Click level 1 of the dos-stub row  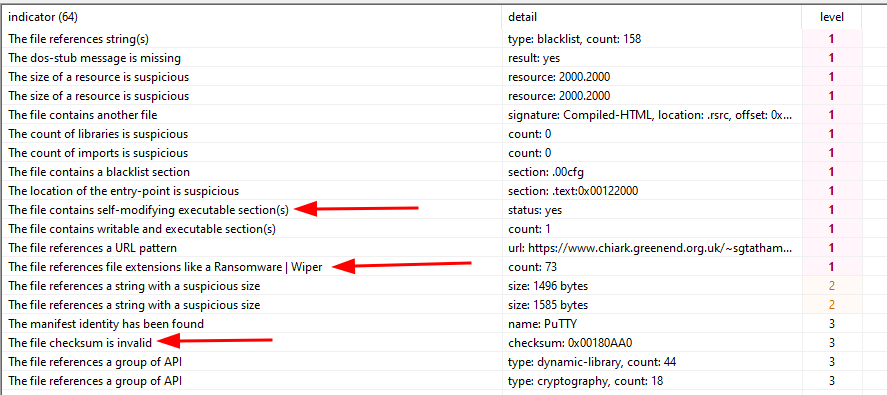pos(832,58)
